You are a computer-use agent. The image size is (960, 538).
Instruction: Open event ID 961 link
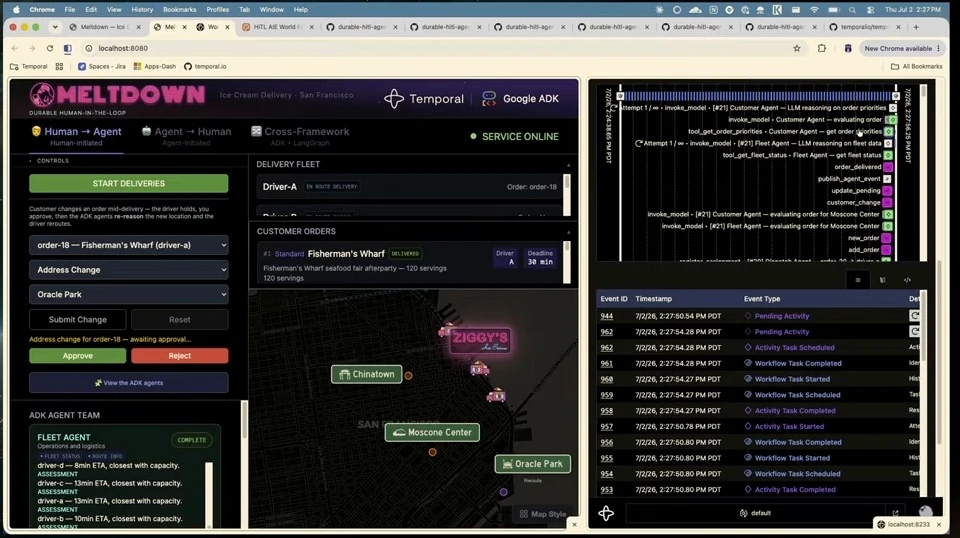[x=606, y=364]
